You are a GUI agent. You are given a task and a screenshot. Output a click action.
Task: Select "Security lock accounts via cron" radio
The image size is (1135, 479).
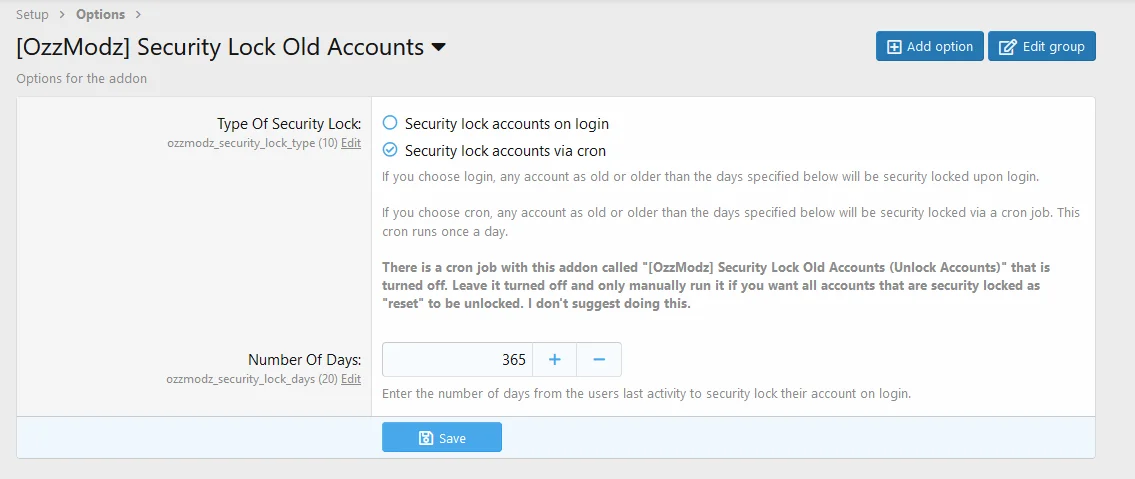(x=390, y=151)
